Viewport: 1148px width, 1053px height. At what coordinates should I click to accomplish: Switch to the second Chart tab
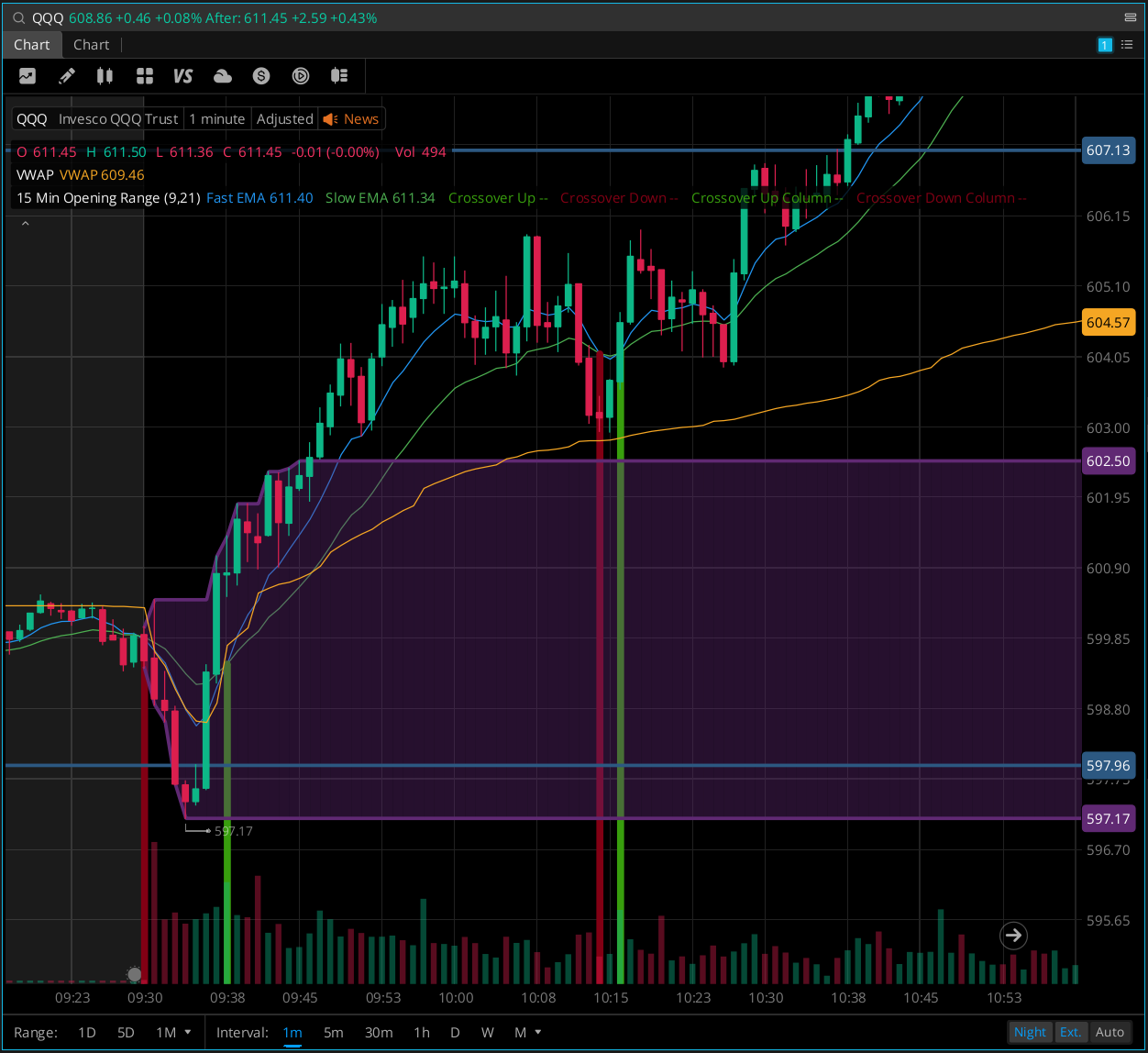[x=91, y=44]
